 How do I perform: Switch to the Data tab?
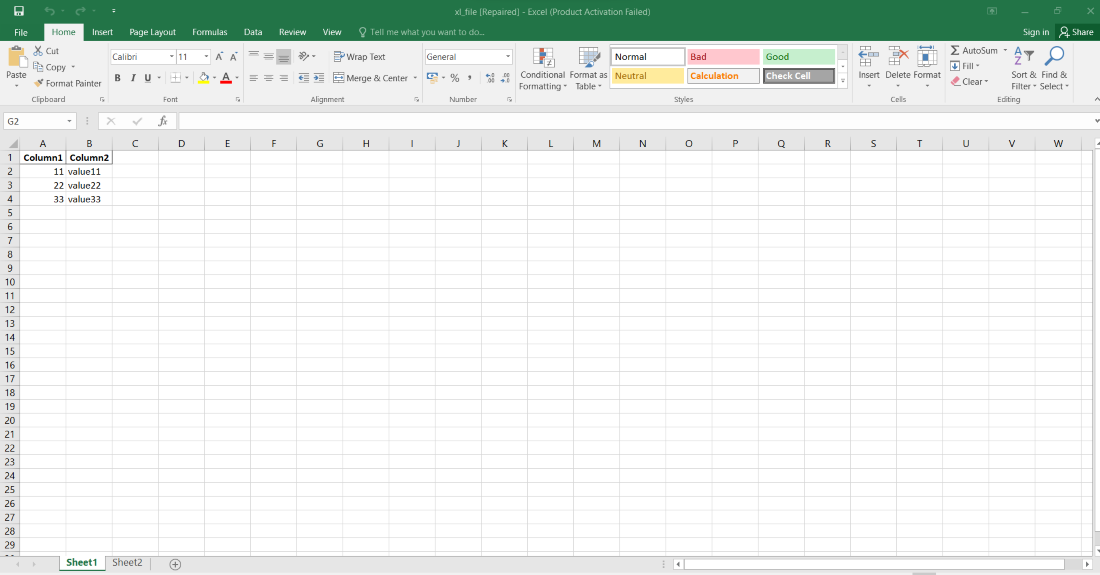[x=253, y=32]
